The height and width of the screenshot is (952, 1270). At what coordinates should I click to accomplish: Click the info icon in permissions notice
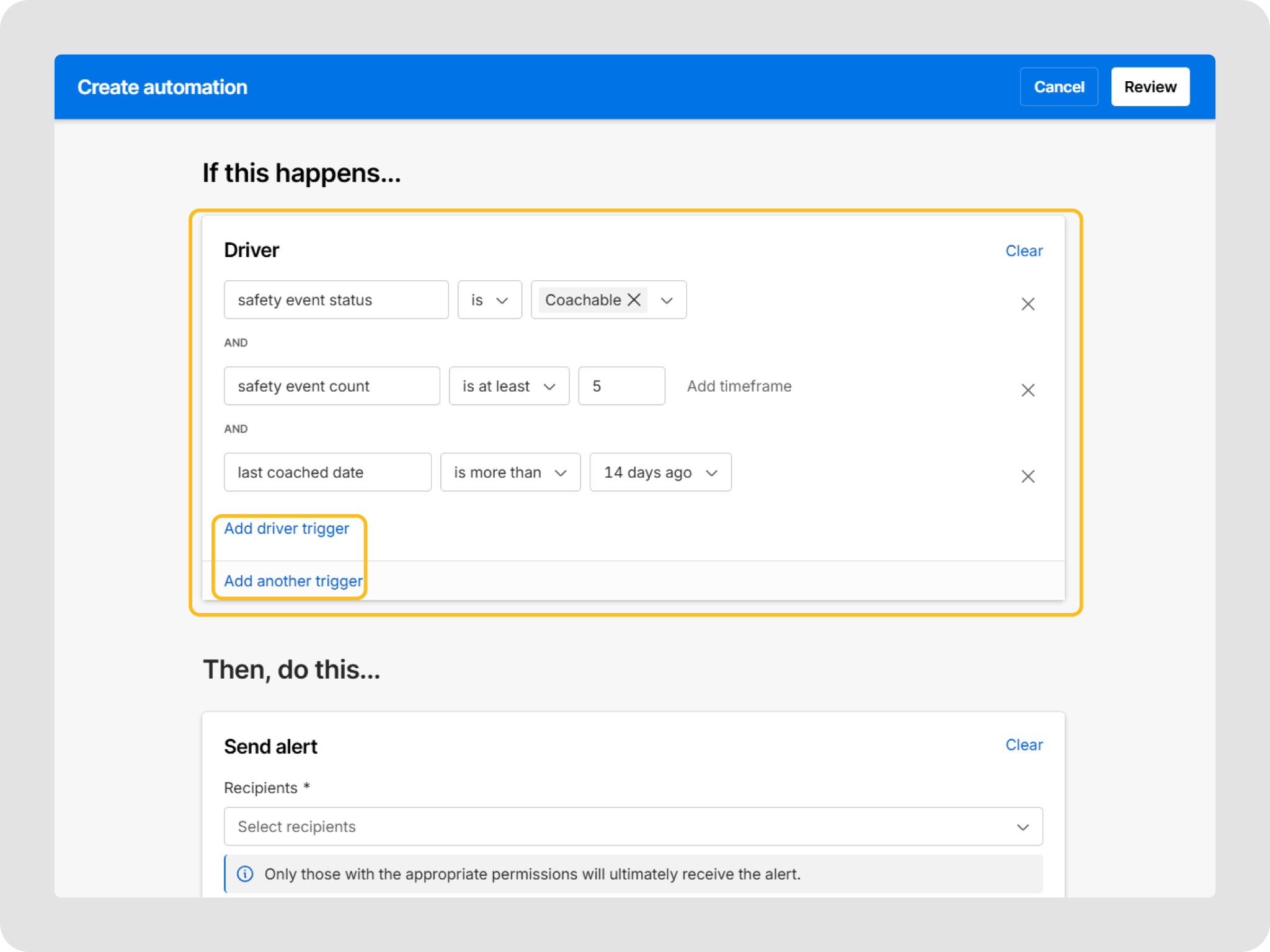pos(245,874)
